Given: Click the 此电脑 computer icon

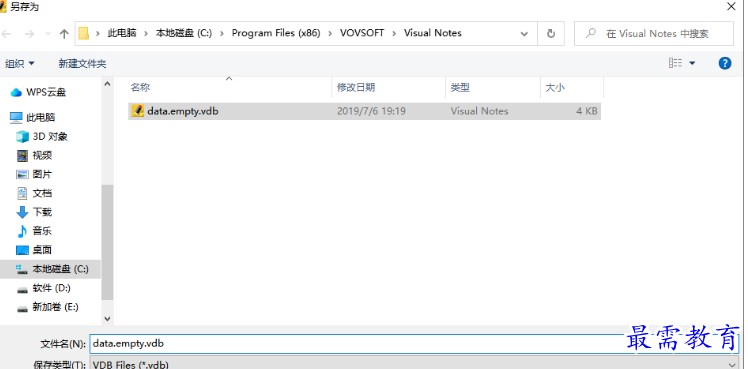Looking at the screenshot, I should 16,117.
